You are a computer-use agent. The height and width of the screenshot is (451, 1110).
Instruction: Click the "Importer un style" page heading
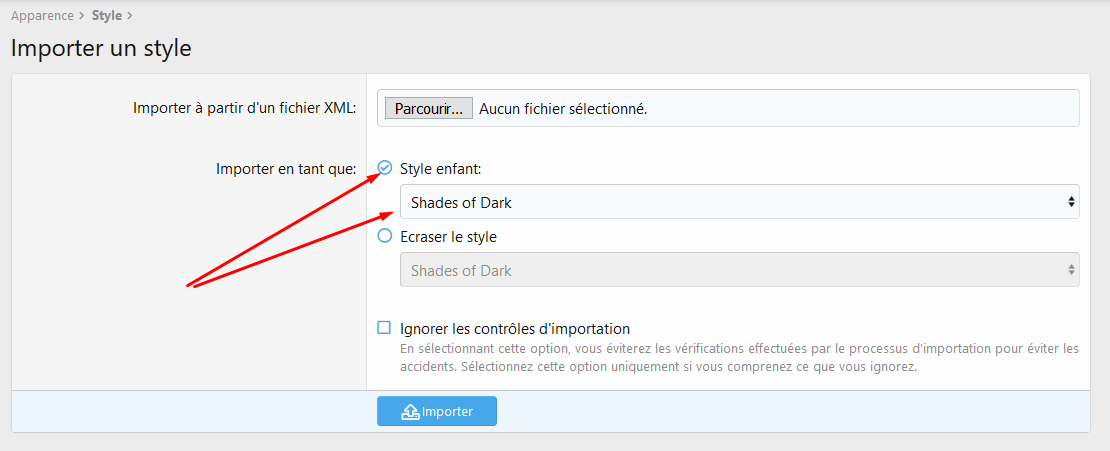point(101,47)
